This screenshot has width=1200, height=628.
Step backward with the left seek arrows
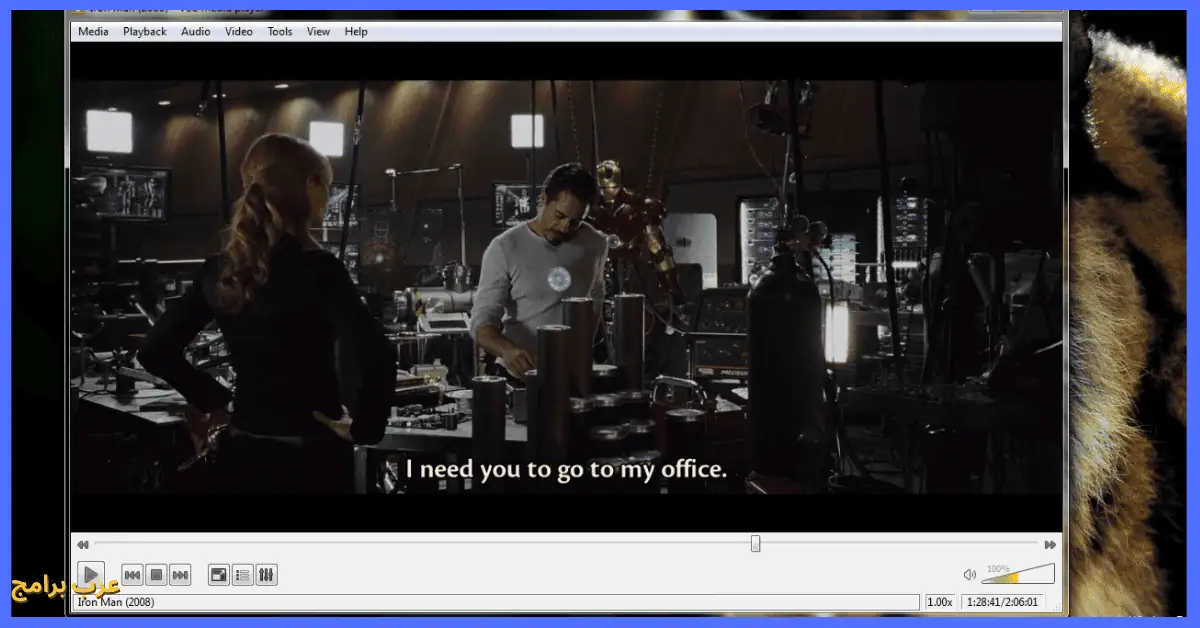click(83, 545)
